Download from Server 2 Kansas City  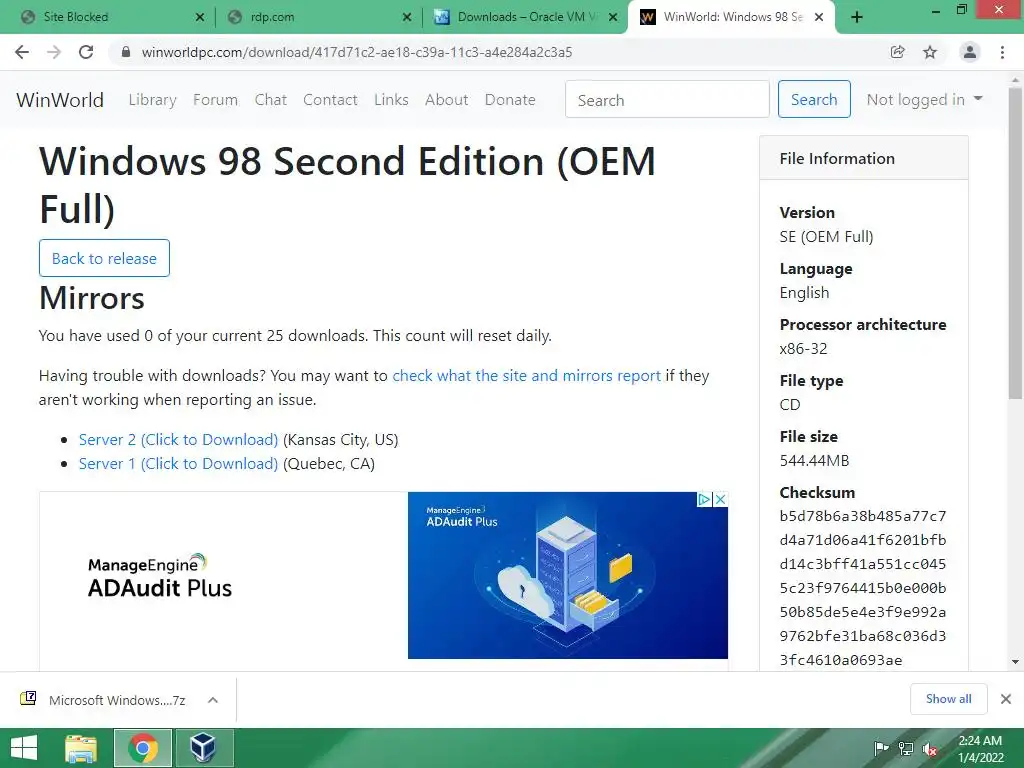178,440
